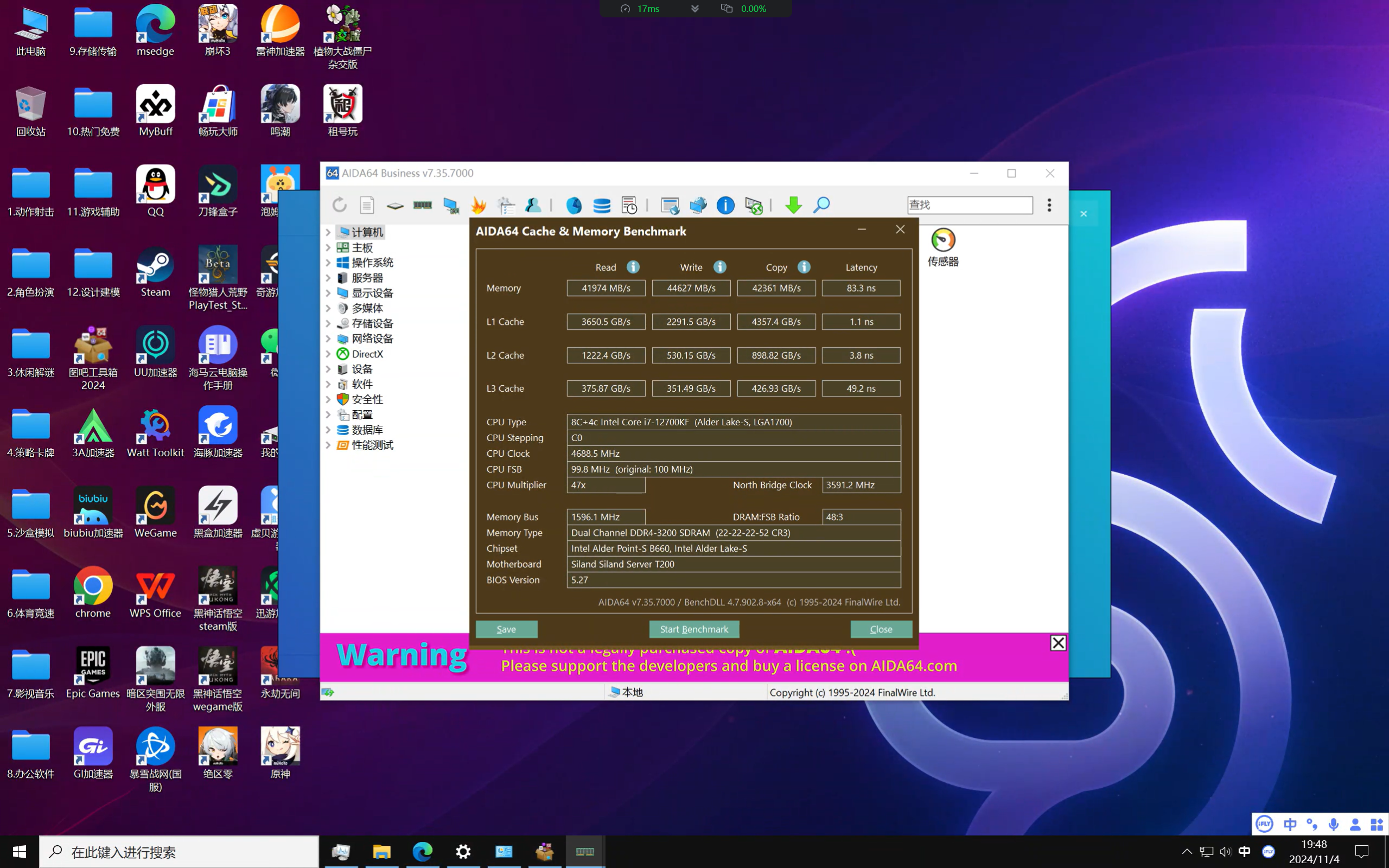Viewport: 1389px width, 868px height.
Task: Expand the DirectX tree node
Action: point(328,354)
